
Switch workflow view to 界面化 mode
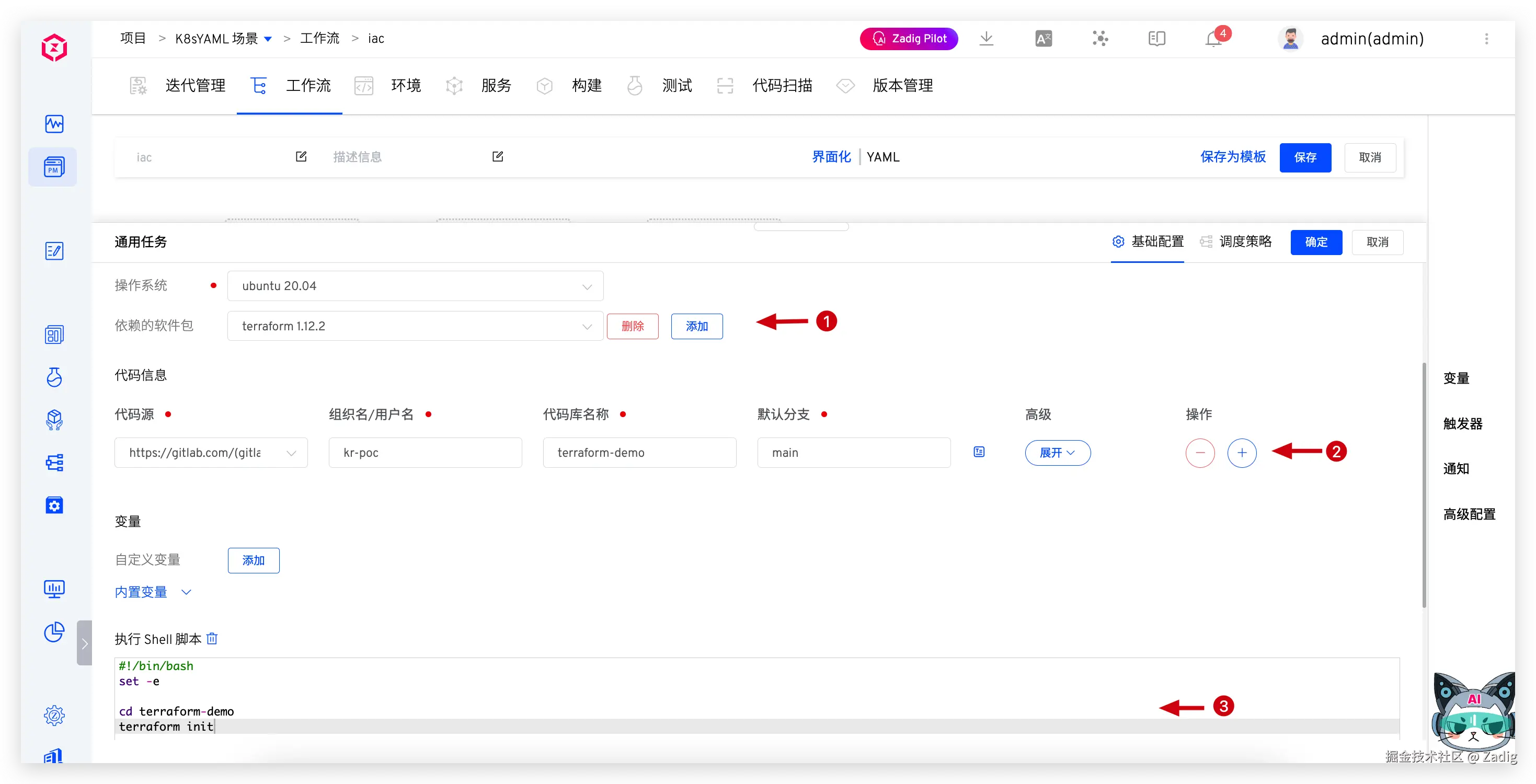[831, 157]
